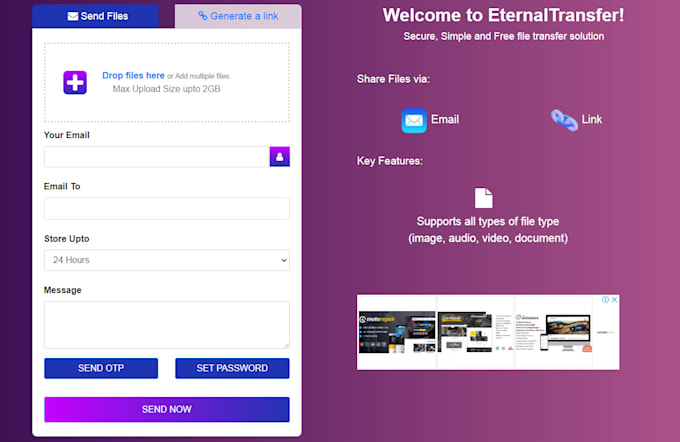Screen dimensions: 680x442
Task: Click the 'Share Files via:' label
Action: tap(393, 79)
